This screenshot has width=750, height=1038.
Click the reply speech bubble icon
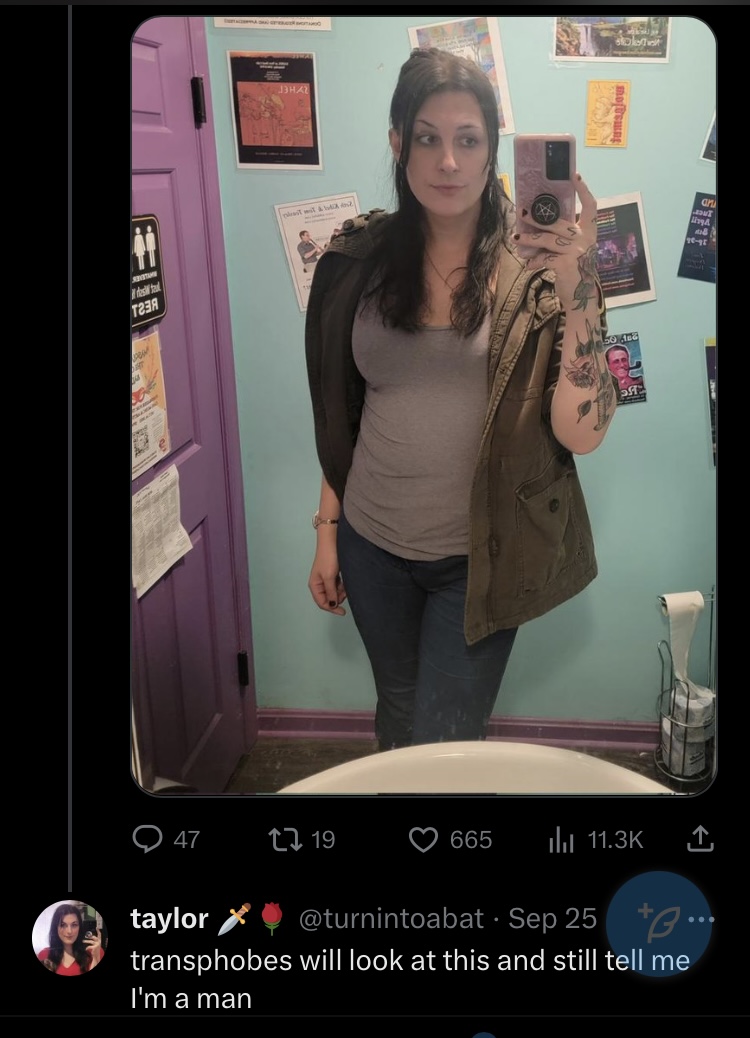pyautogui.click(x=147, y=839)
